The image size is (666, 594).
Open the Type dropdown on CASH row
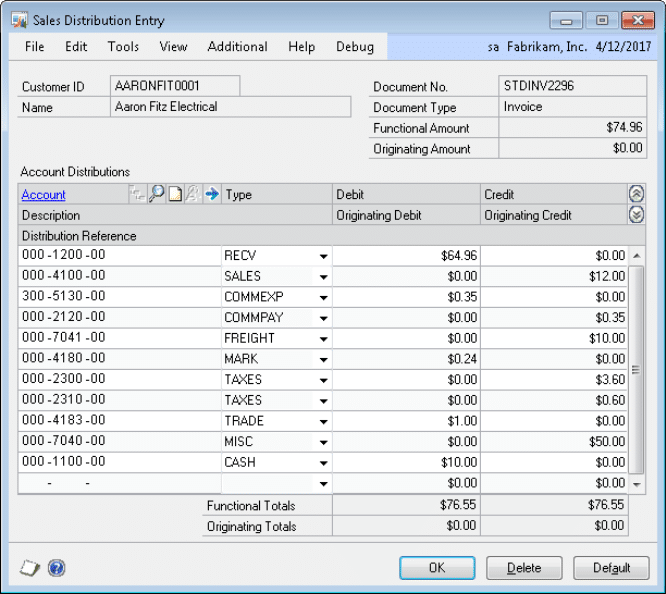click(323, 462)
